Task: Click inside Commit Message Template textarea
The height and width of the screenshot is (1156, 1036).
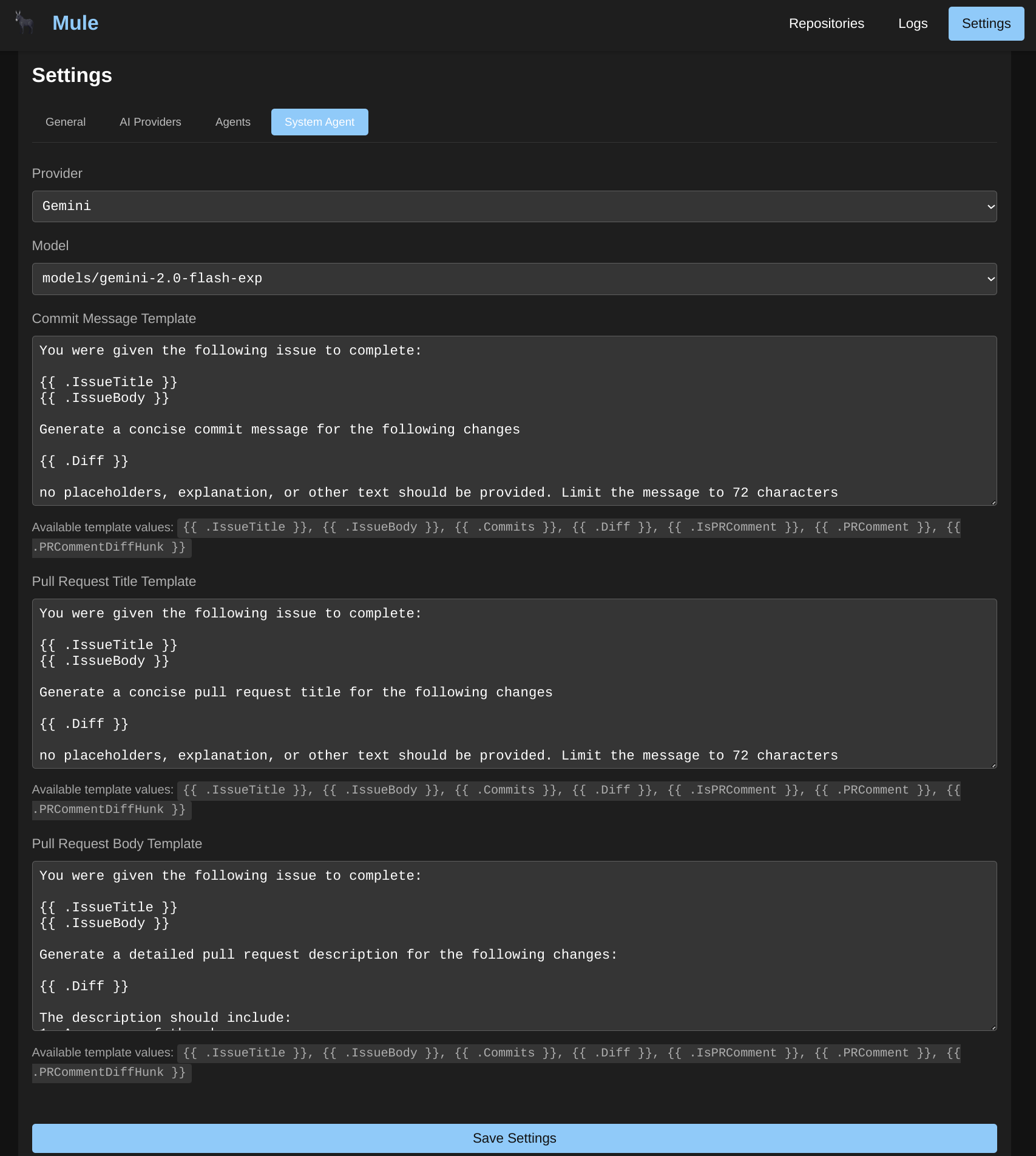Action: (x=514, y=421)
